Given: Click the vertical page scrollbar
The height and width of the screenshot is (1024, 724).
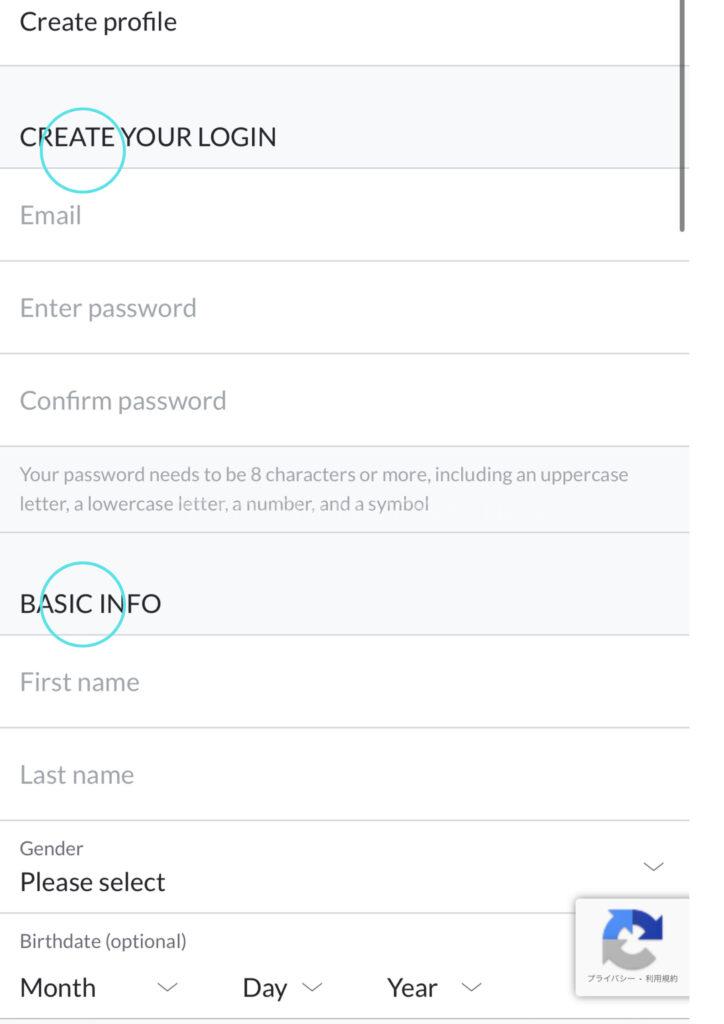Looking at the screenshot, I should click(x=683, y=115).
